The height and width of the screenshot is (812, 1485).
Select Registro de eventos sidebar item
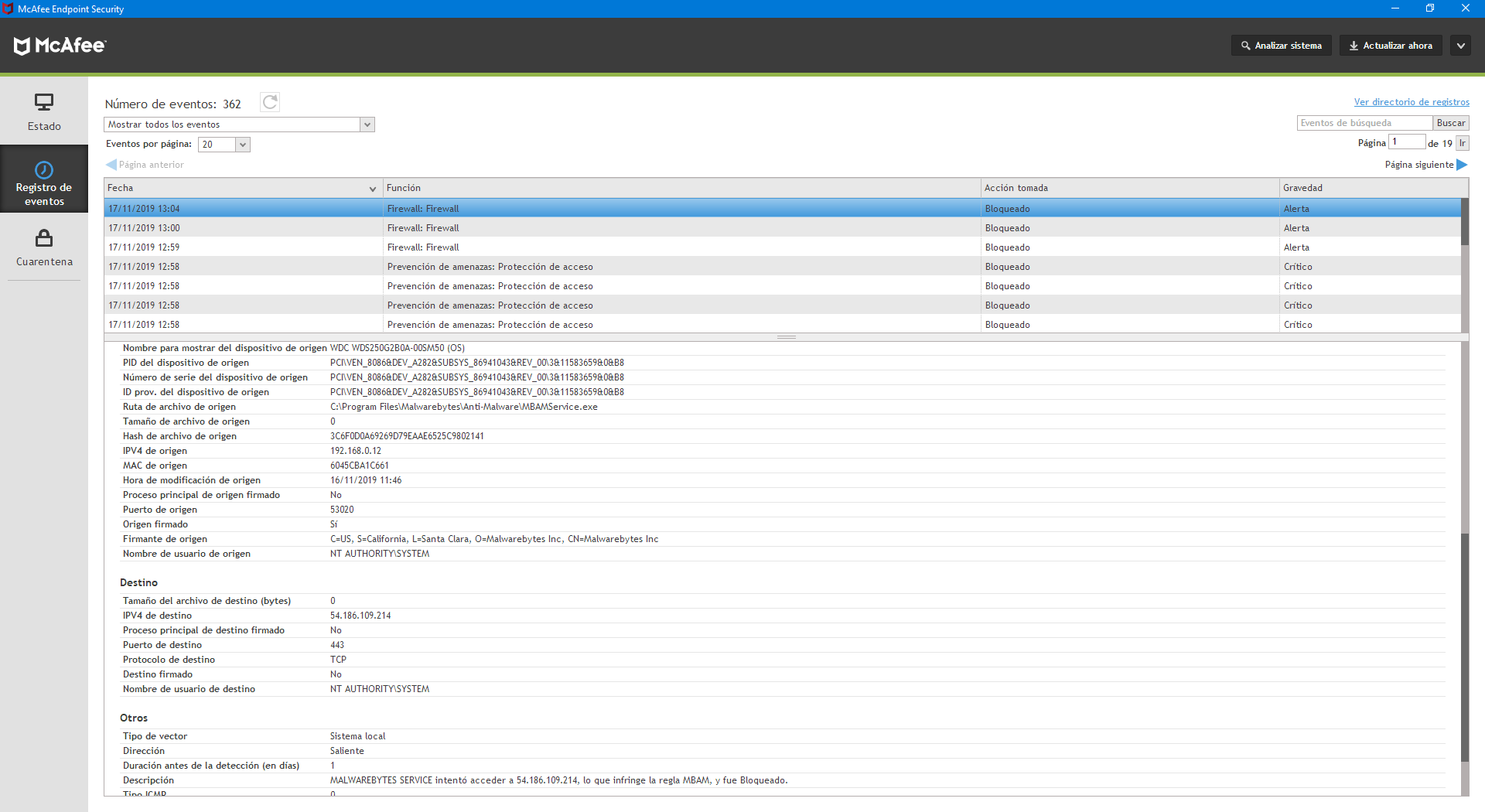(x=44, y=183)
